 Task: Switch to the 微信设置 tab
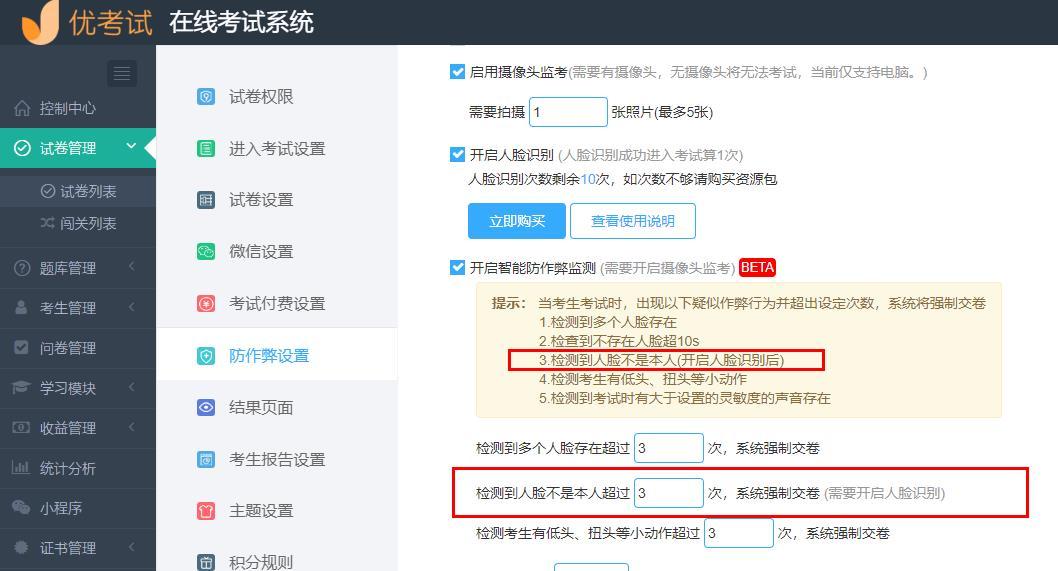click(x=277, y=252)
